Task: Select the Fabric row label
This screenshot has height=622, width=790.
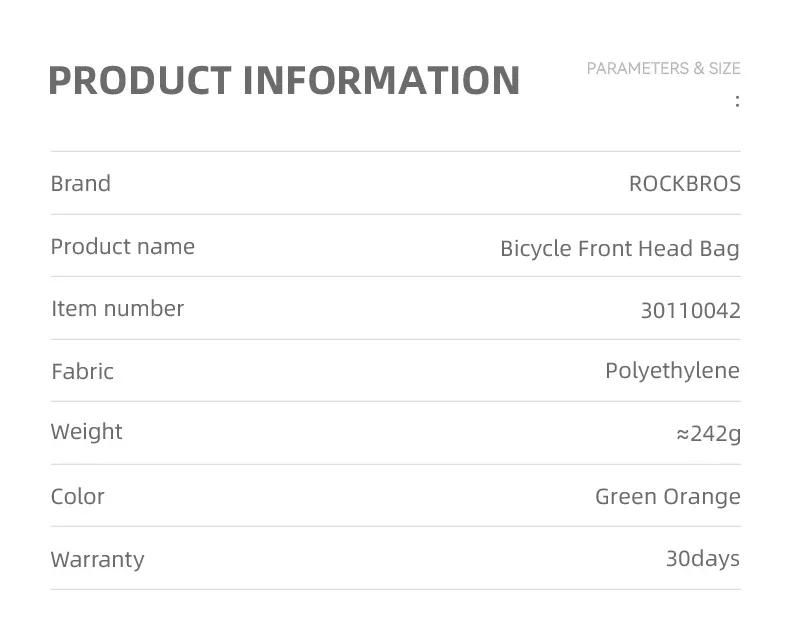Action: [83, 372]
